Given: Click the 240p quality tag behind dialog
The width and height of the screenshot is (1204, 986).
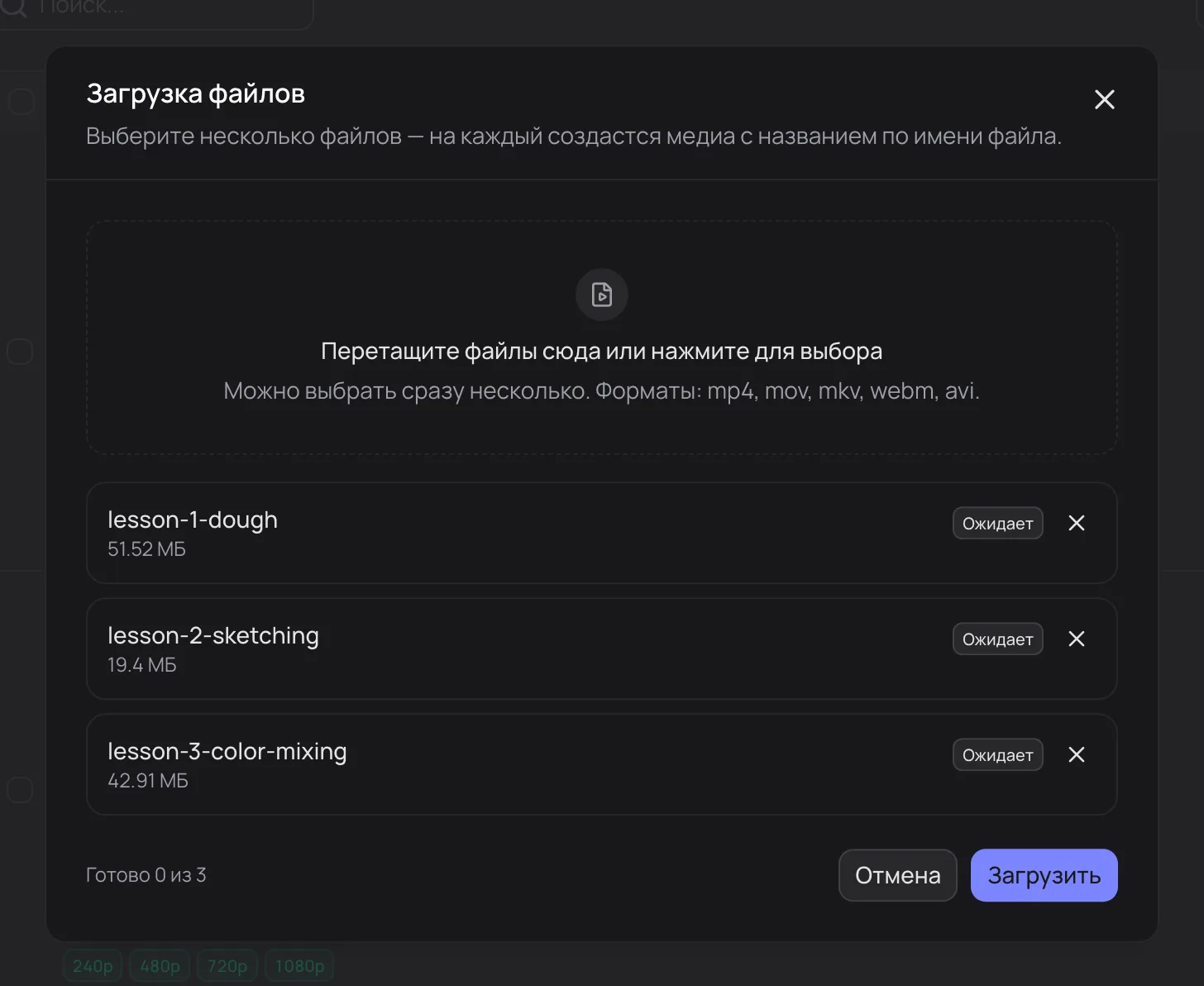Looking at the screenshot, I should coord(93,966).
